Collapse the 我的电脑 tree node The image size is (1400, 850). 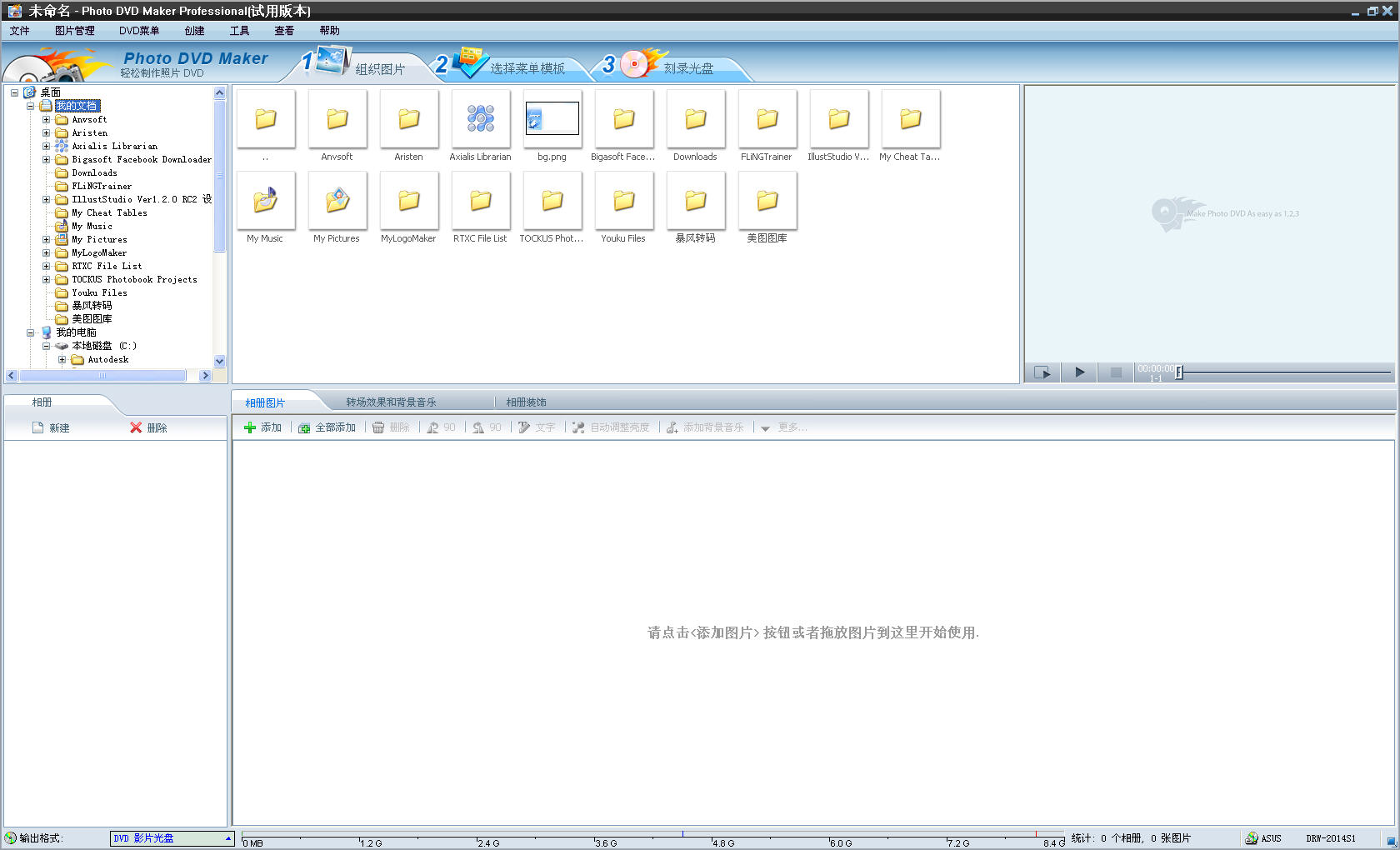pos(31,332)
